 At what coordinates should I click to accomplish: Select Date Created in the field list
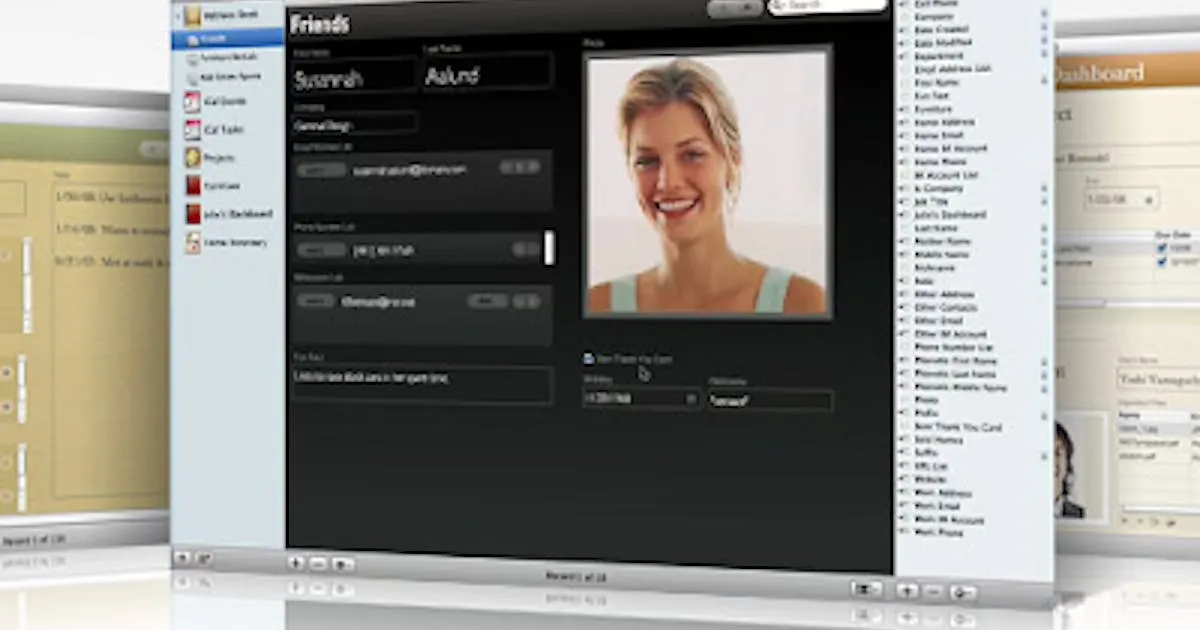click(942, 31)
